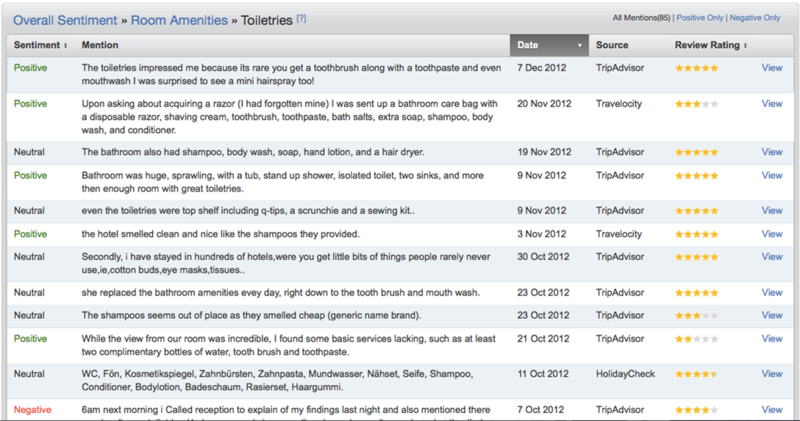800x421 pixels.
Task: Click the date 11 Oct 2012
Action: [543, 374]
